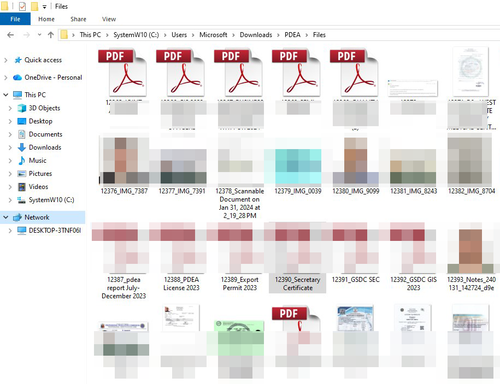Collapse the Network tree node

[5, 217]
